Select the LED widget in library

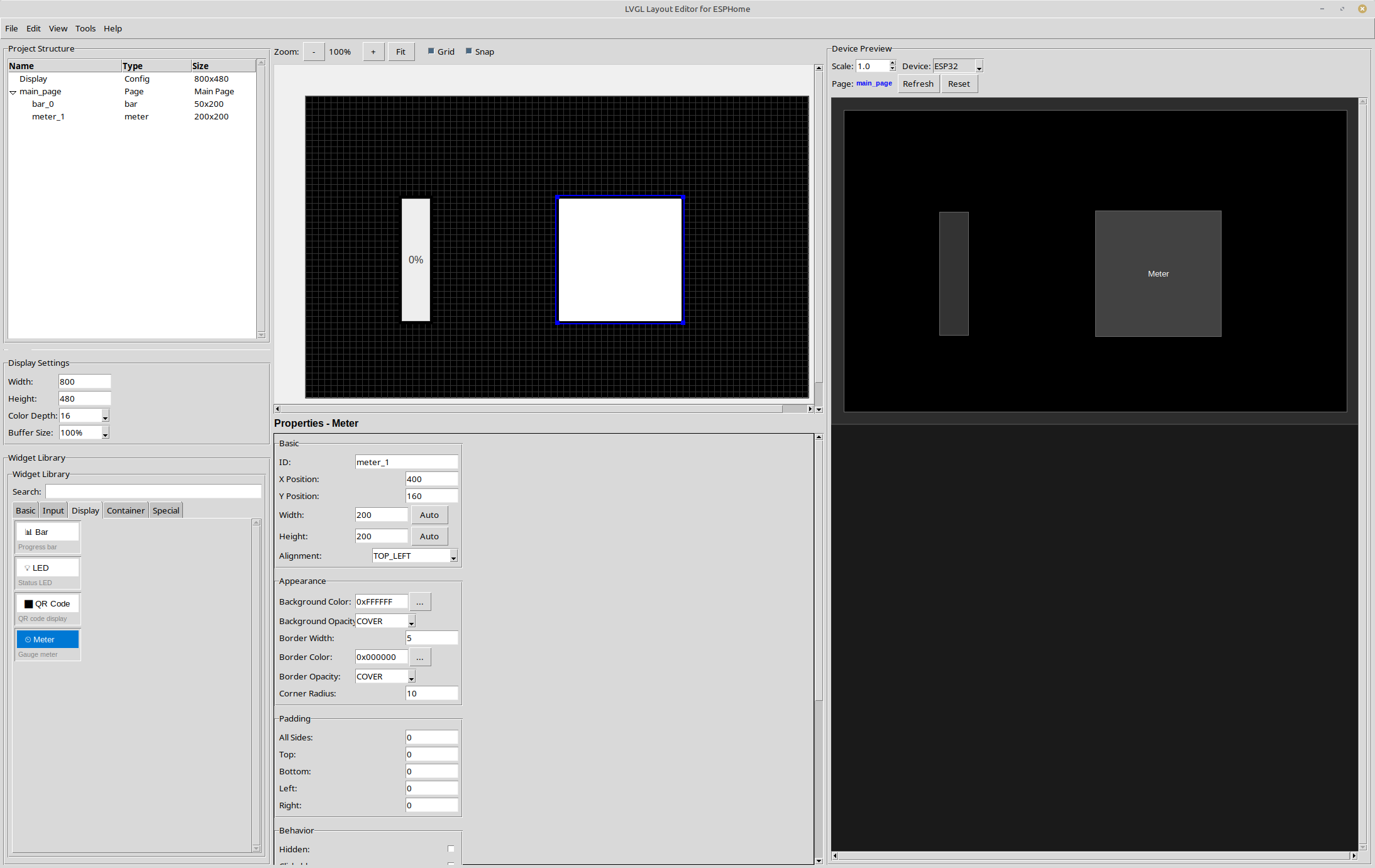click(x=47, y=568)
